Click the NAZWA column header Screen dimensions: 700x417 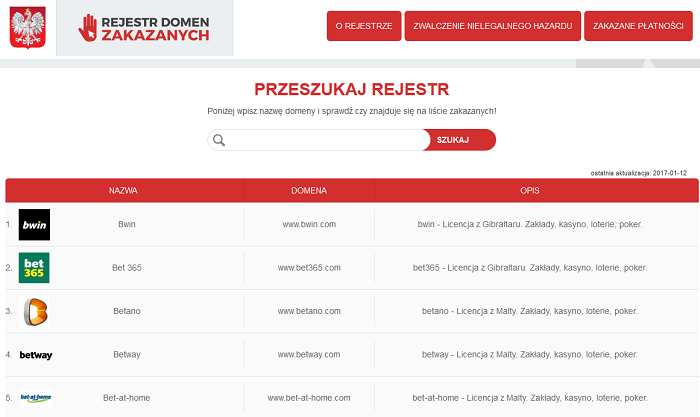click(123, 191)
